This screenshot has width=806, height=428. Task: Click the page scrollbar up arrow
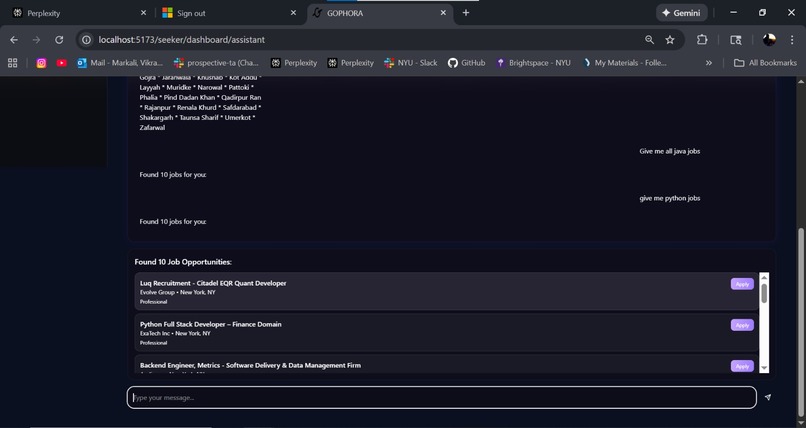coord(801,81)
